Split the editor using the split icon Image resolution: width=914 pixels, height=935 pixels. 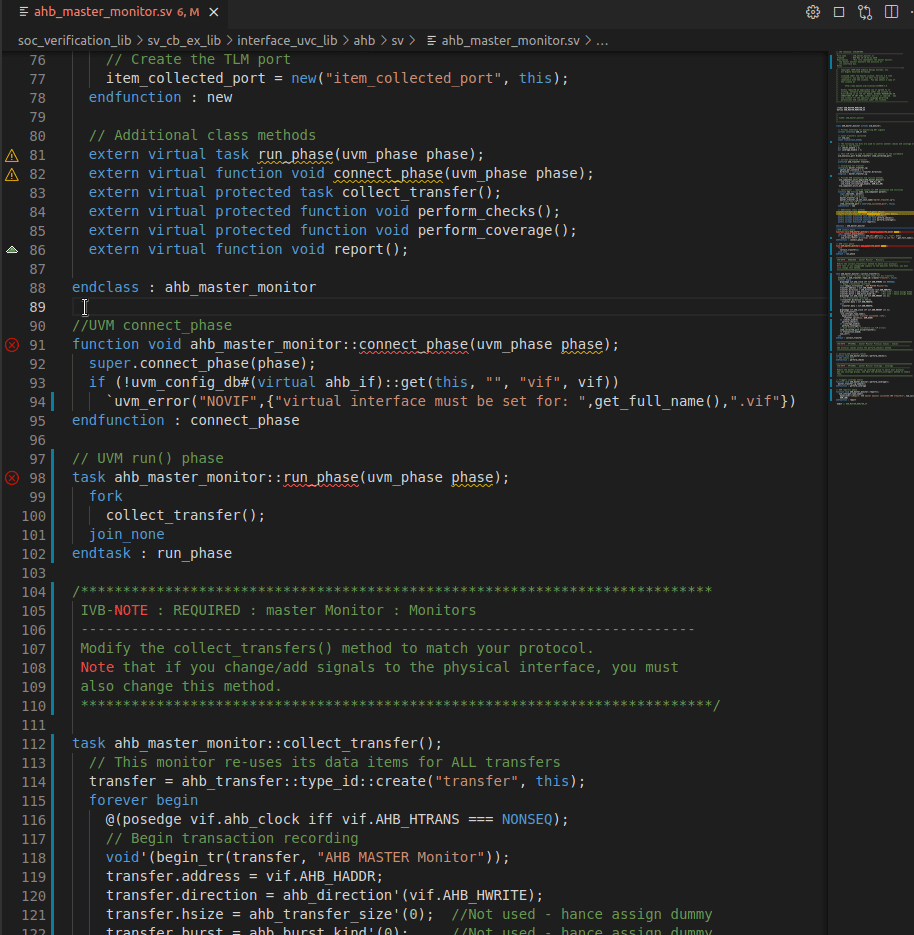pos(890,11)
